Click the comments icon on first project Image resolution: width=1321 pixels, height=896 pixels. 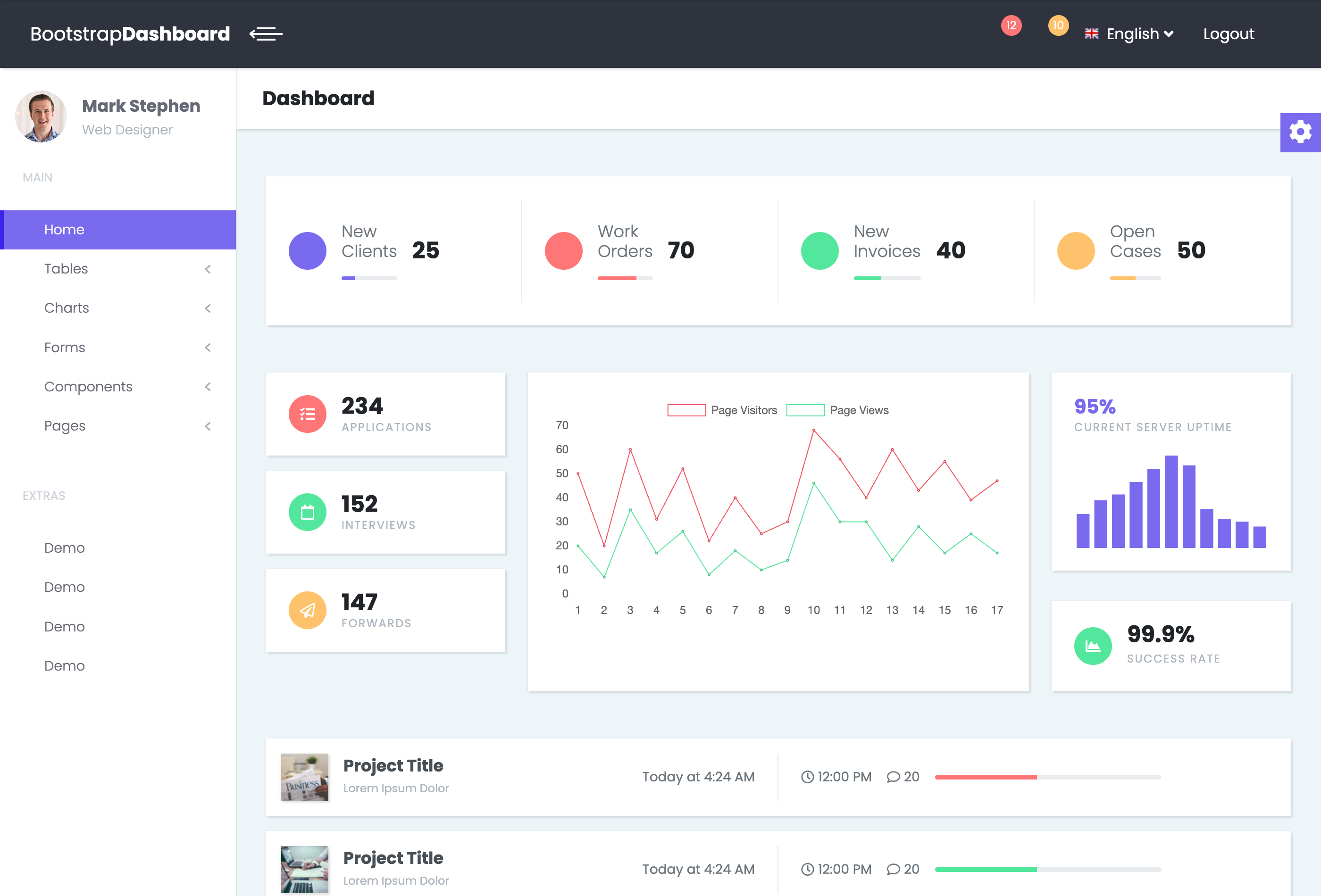(893, 777)
